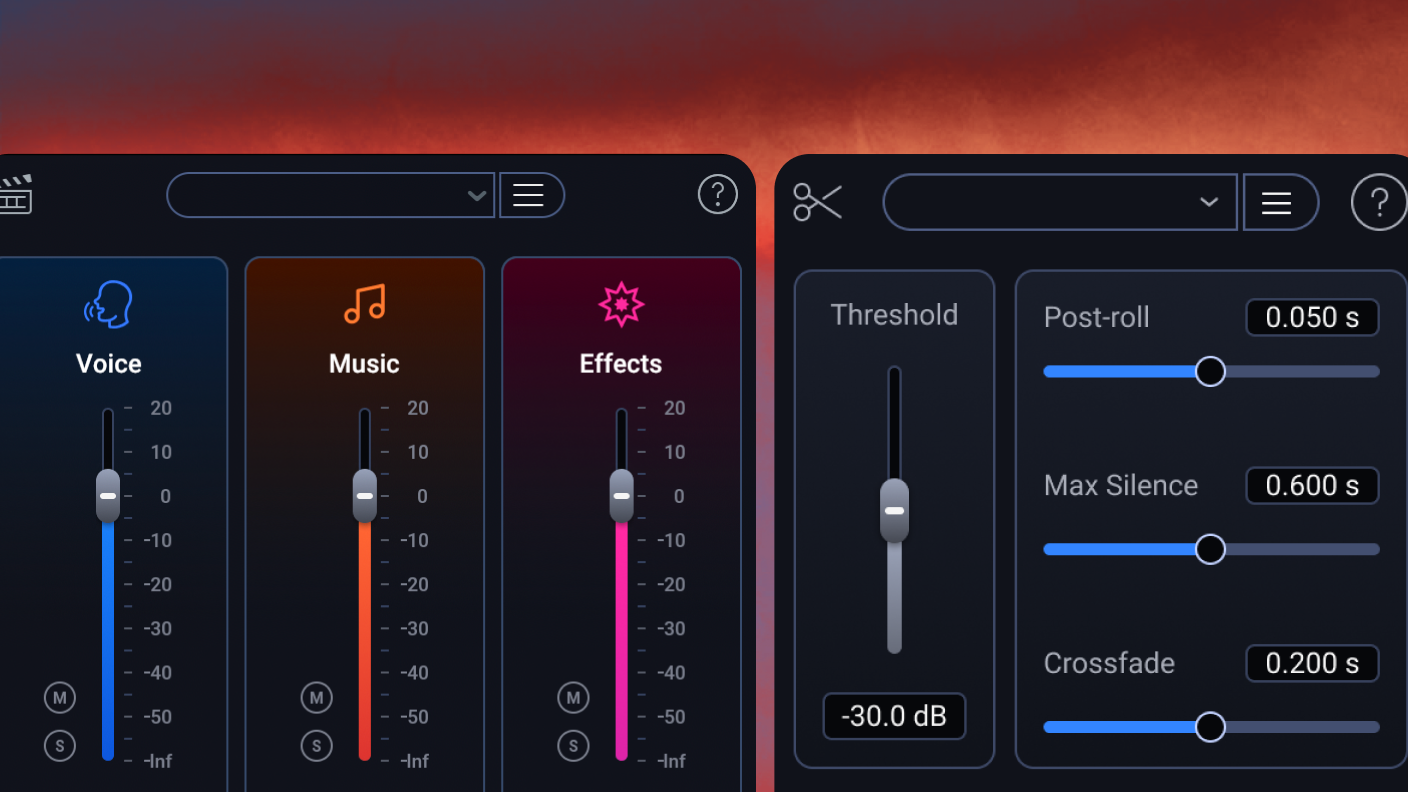Mute the Effects channel

(573, 698)
